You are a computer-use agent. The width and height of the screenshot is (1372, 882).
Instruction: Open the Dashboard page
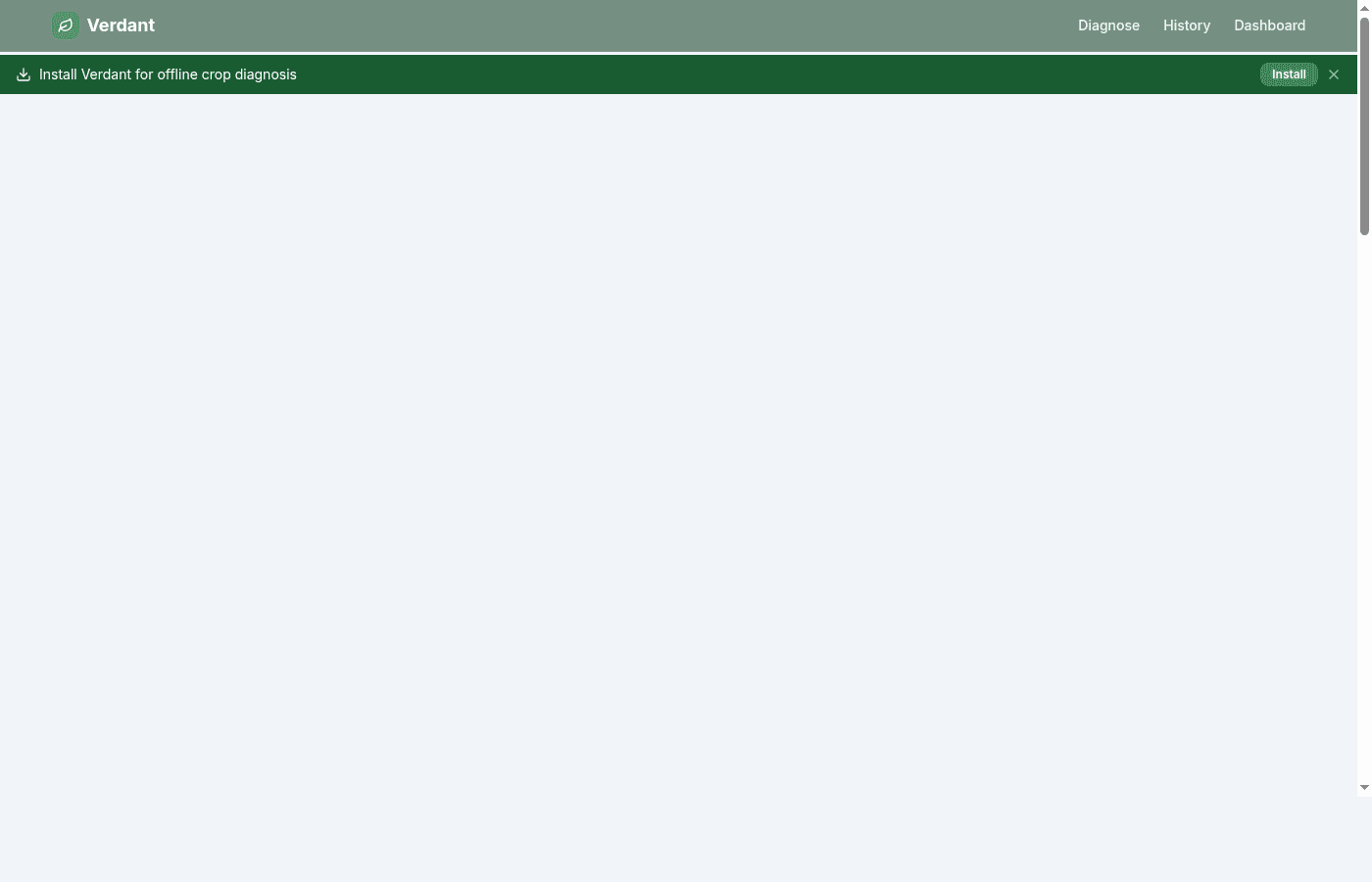(x=1269, y=25)
